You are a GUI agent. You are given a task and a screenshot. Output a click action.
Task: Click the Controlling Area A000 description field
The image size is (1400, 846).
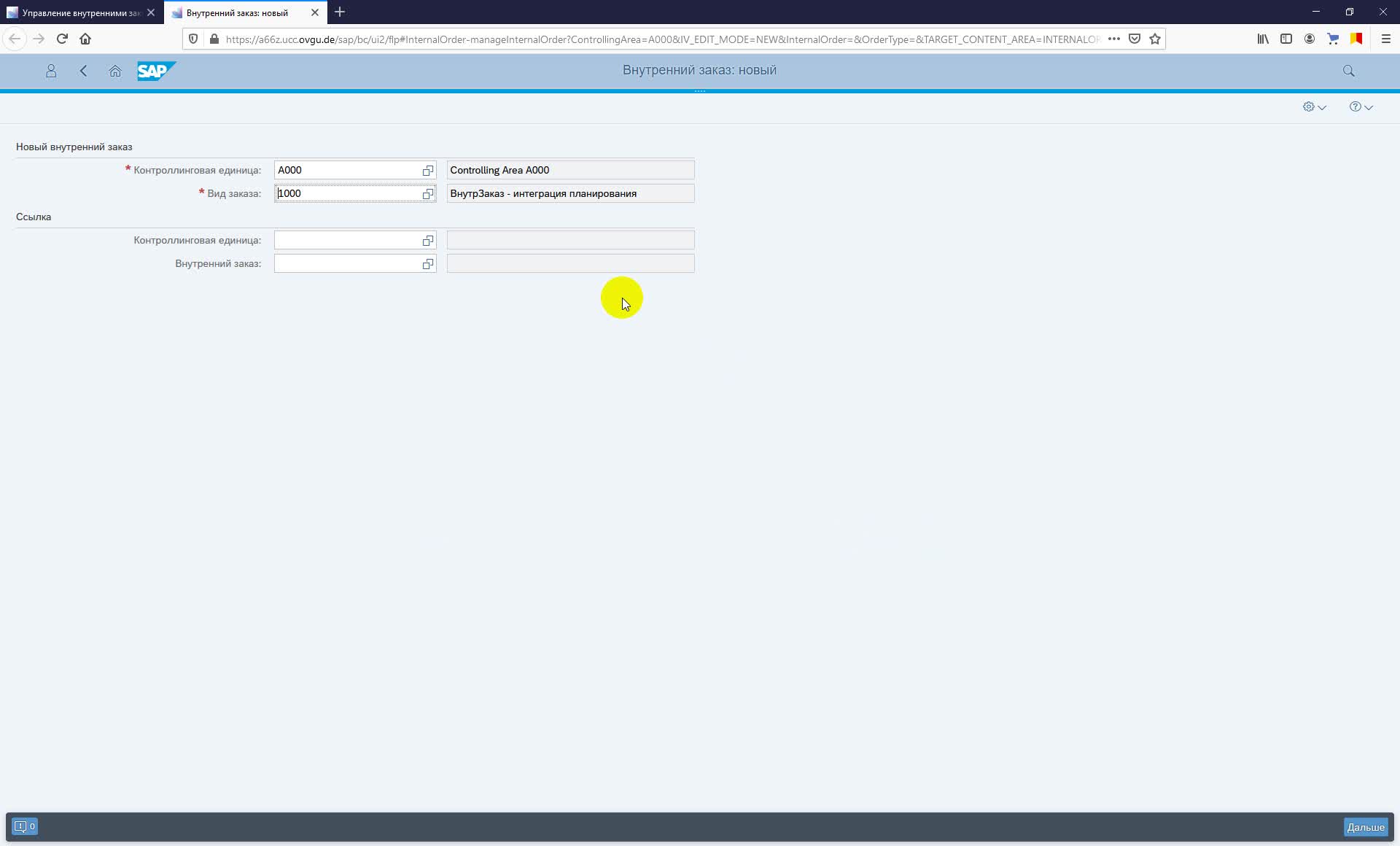(570, 170)
